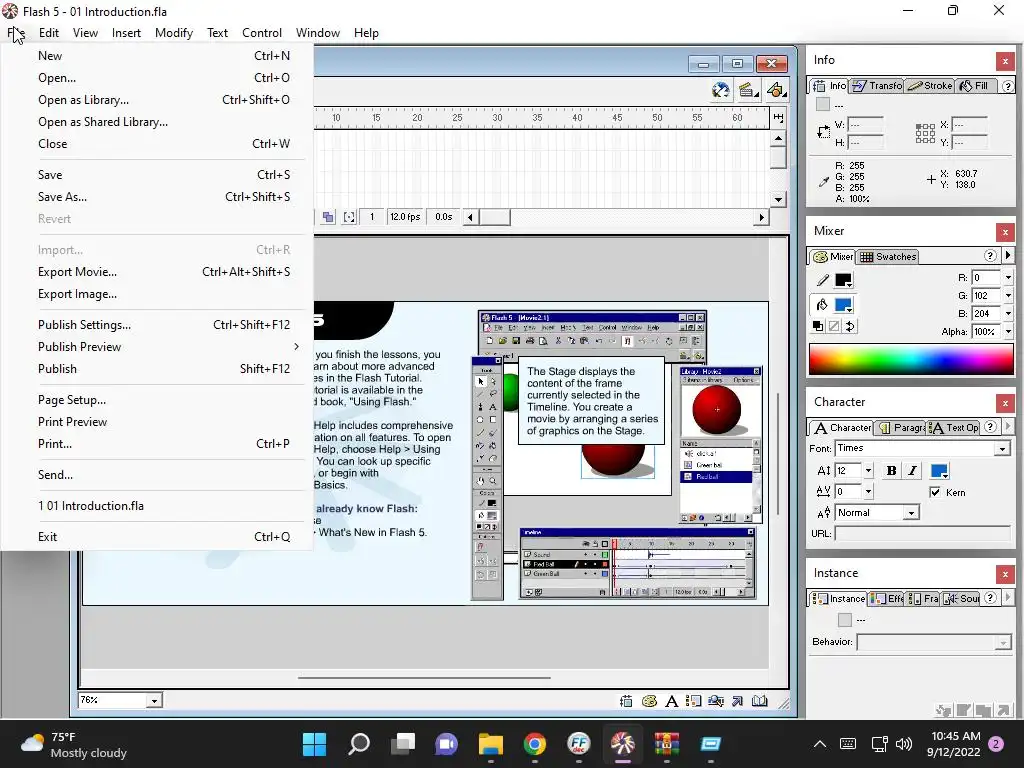
Task: Click the timeline frame view icon
Action: pos(778,118)
